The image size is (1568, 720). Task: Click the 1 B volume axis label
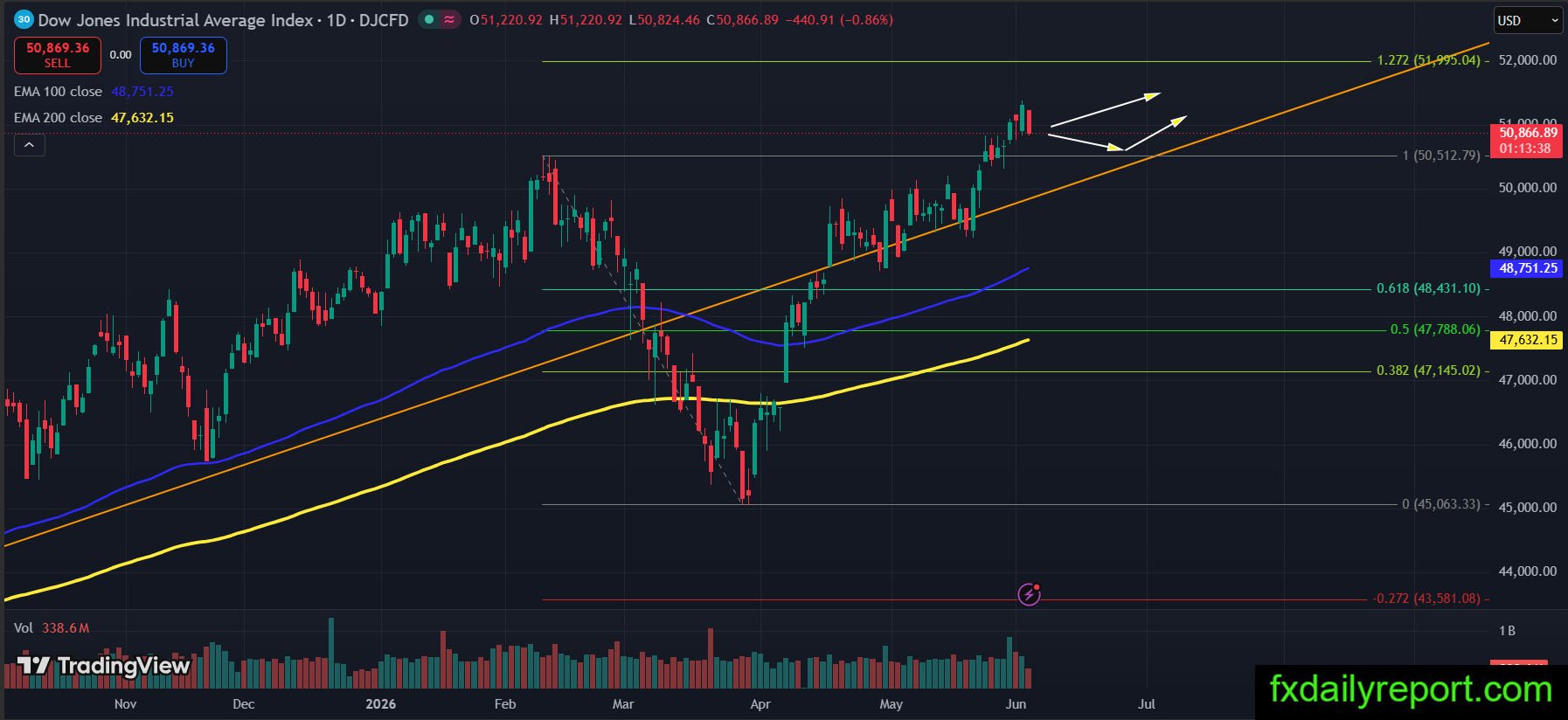(x=1507, y=631)
